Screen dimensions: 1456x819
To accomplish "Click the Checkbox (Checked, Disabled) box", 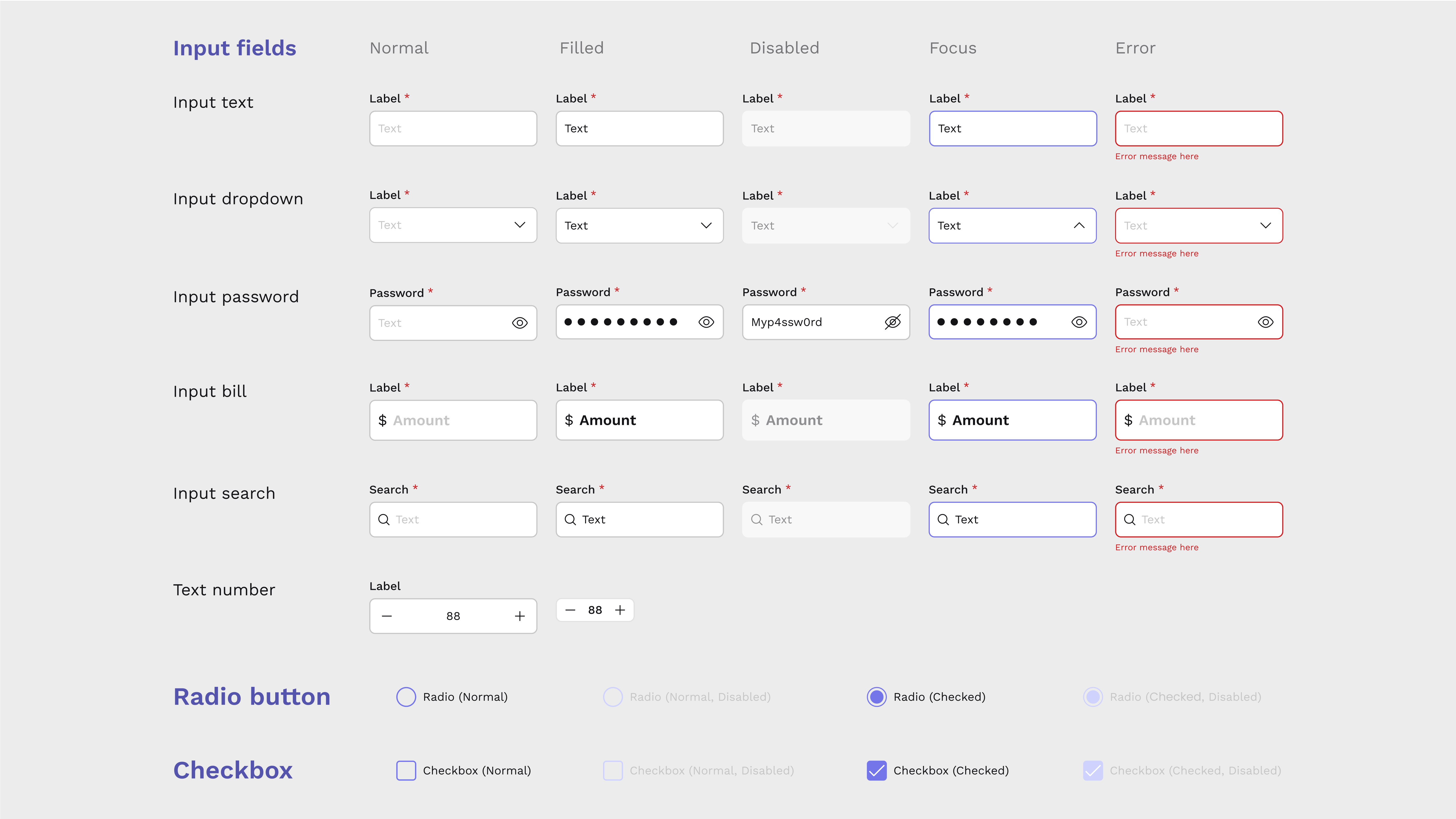I will pos(1093,770).
